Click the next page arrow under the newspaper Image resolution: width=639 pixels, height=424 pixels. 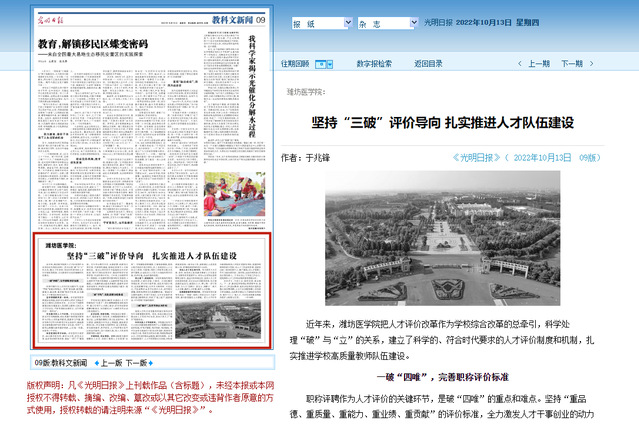(x=153, y=362)
